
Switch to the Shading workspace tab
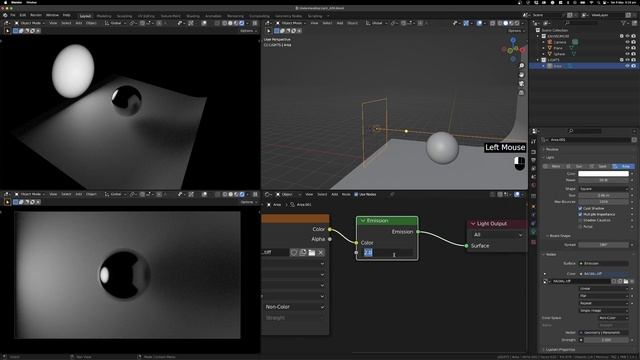coord(193,16)
